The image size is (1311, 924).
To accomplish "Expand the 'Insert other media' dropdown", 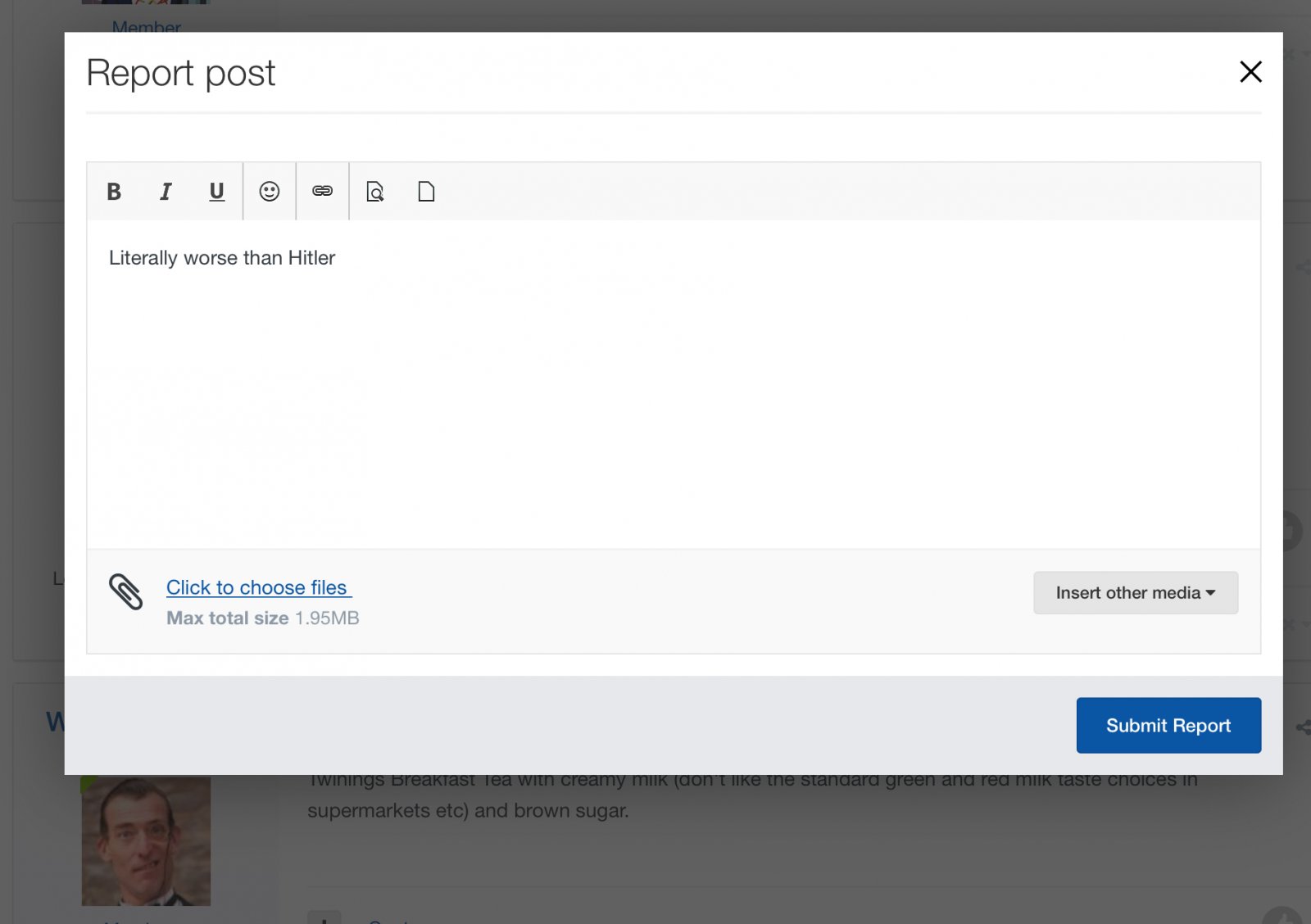I will click(1136, 592).
